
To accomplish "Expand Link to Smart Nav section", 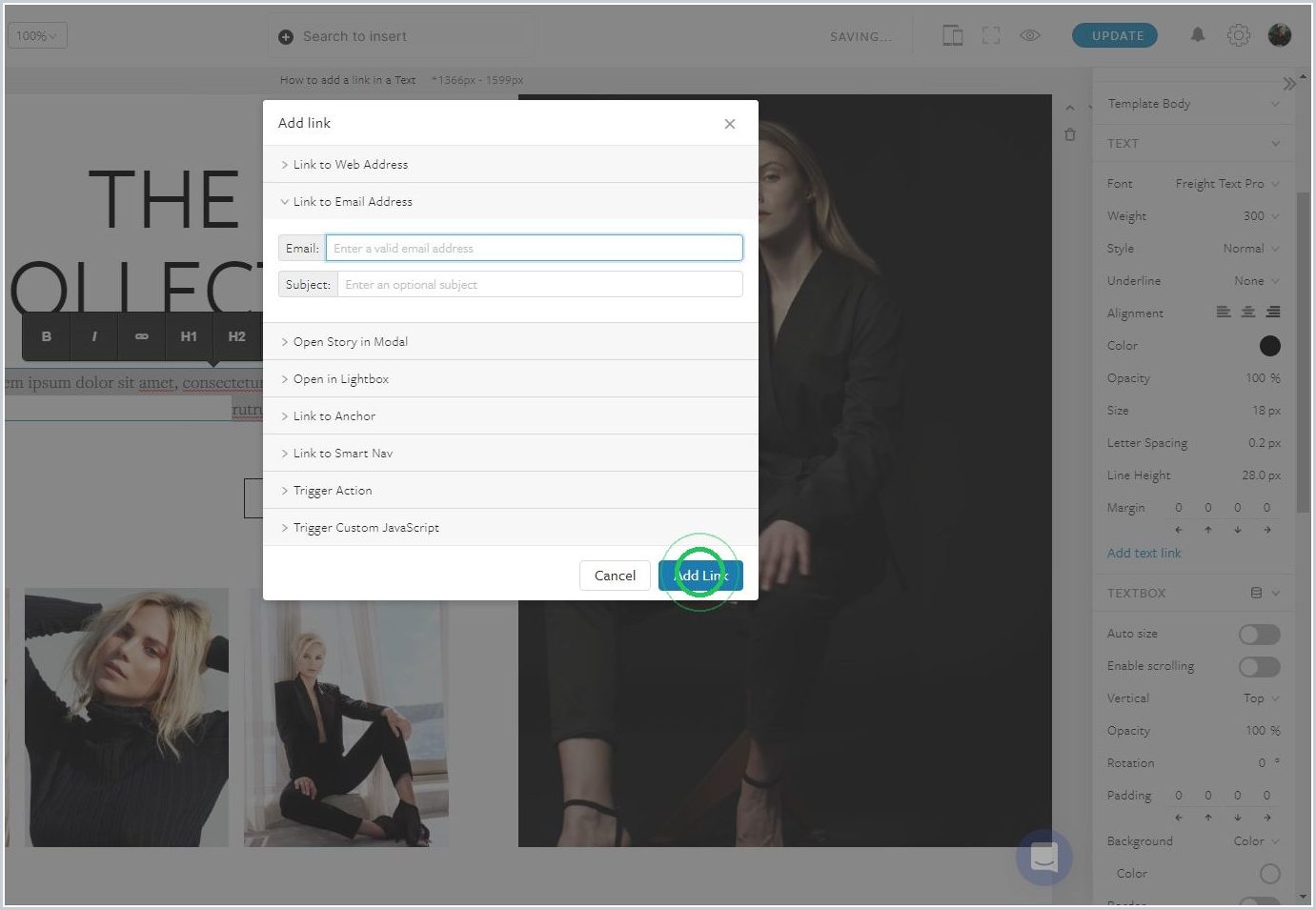I will [511, 454].
